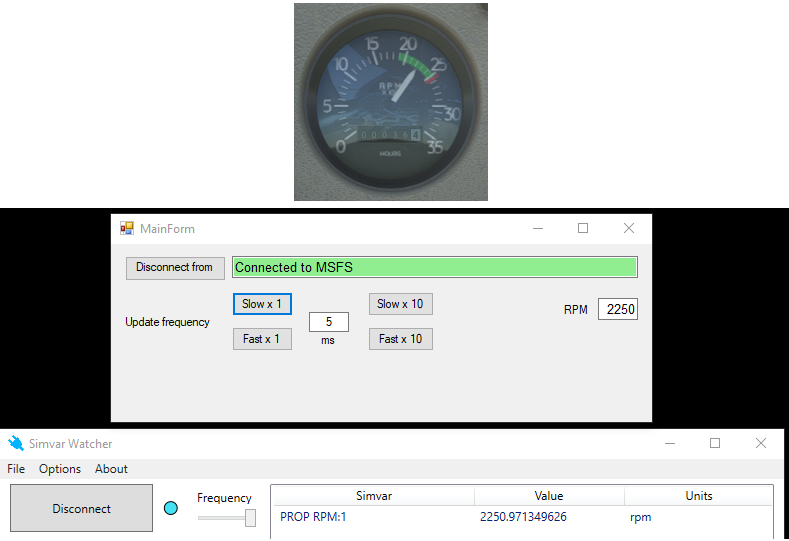Image resolution: width=789 pixels, height=541 pixels.
Task: Click the tachometer gauge image
Action: 391,101
